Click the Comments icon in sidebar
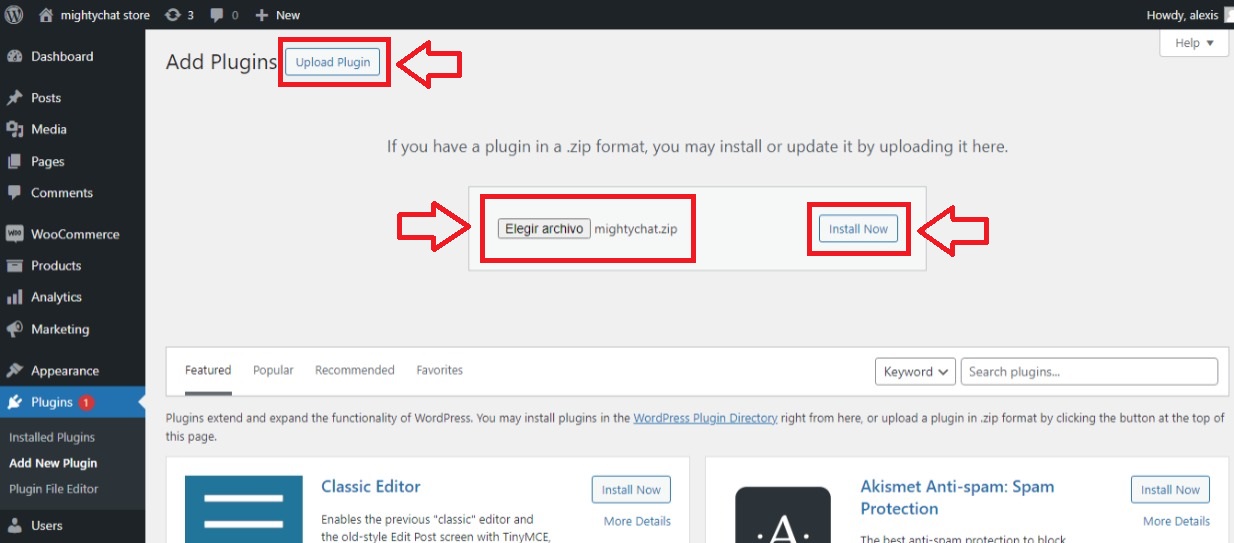Viewport: 1234px width, 543px height. [15, 192]
